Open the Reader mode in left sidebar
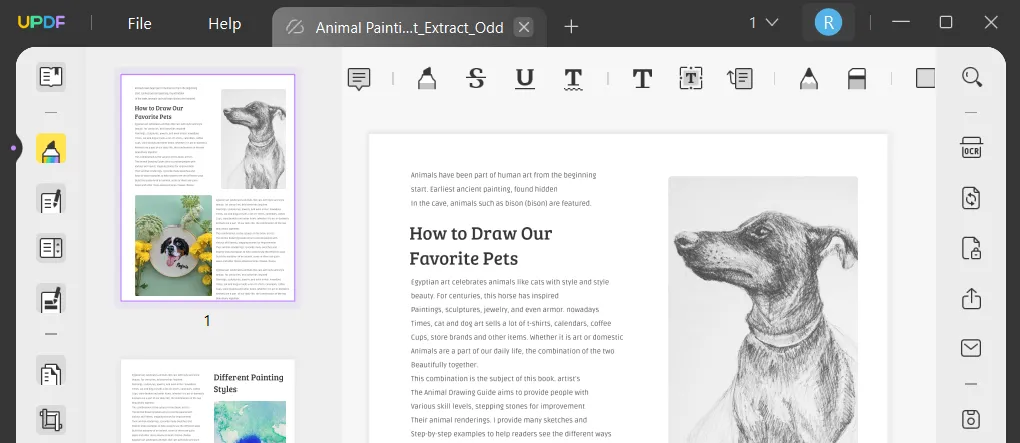1020x443 pixels. tap(51, 77)
